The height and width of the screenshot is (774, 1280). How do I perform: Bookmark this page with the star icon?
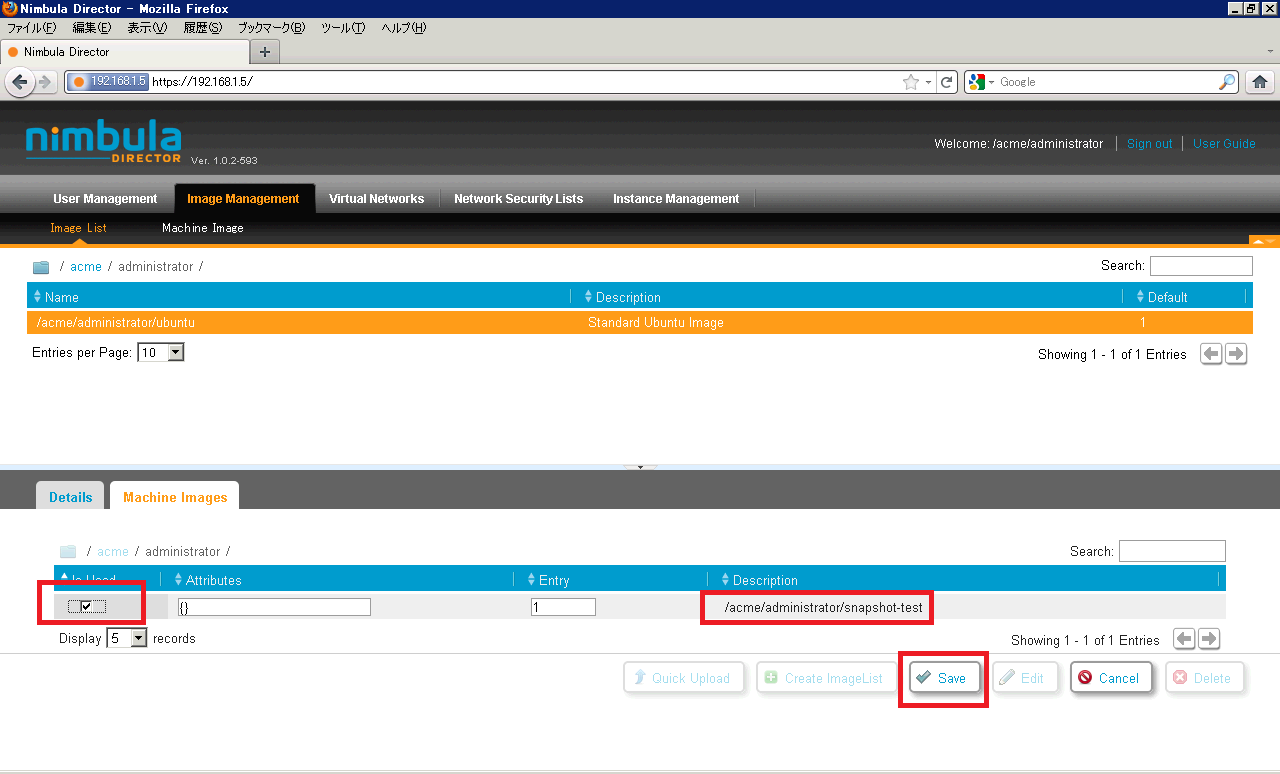pyautogui.click(x=910, y=82)
